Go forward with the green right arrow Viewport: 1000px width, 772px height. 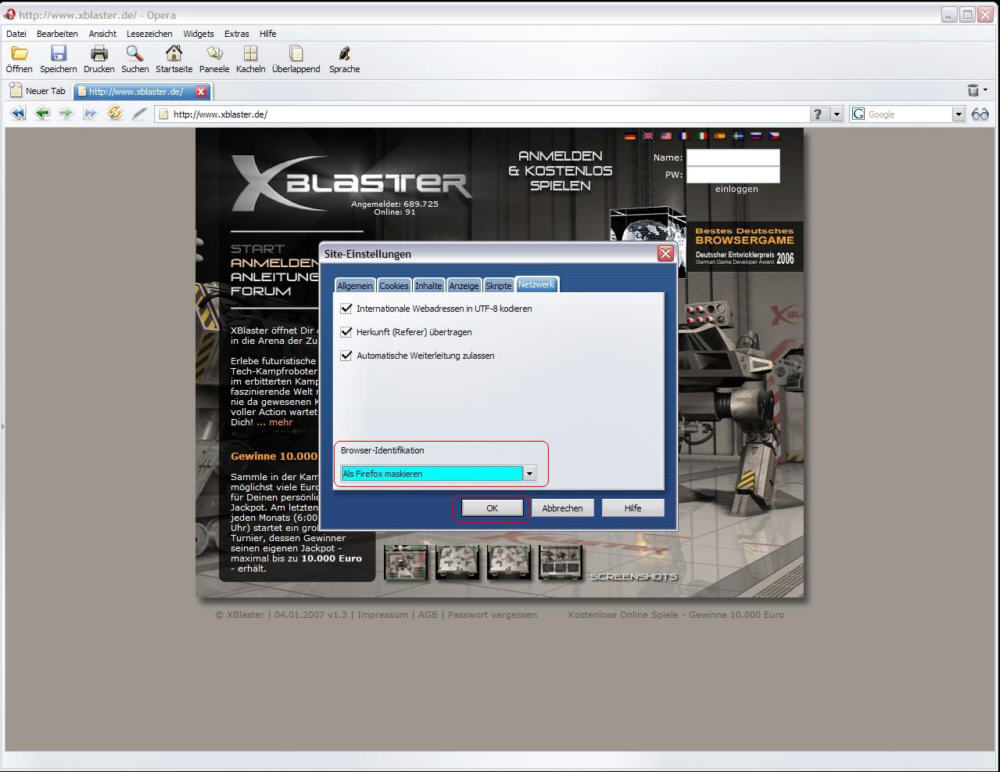(66, 114)
